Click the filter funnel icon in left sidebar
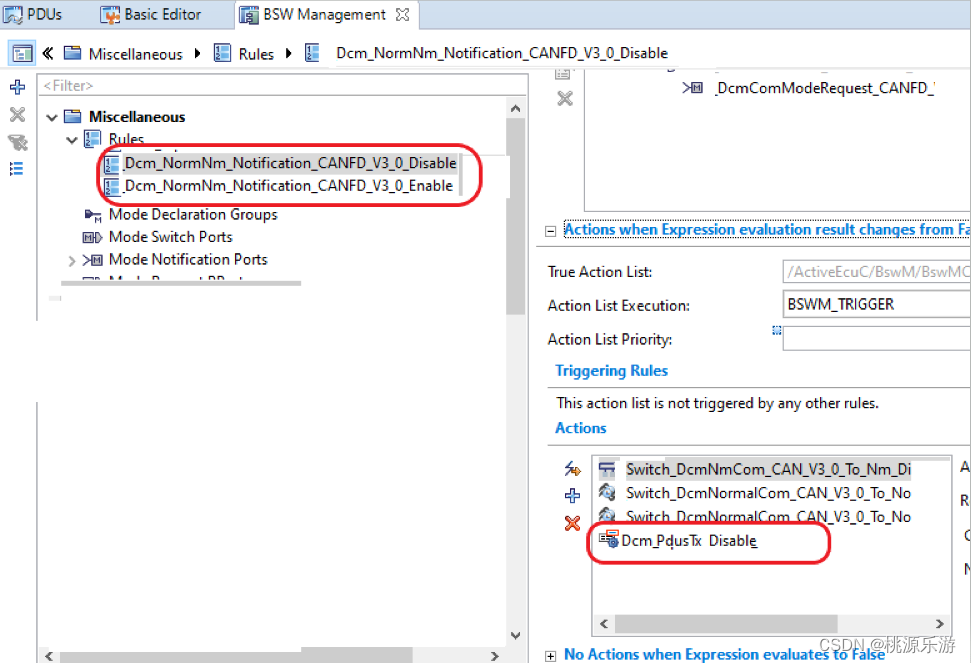 17,142
